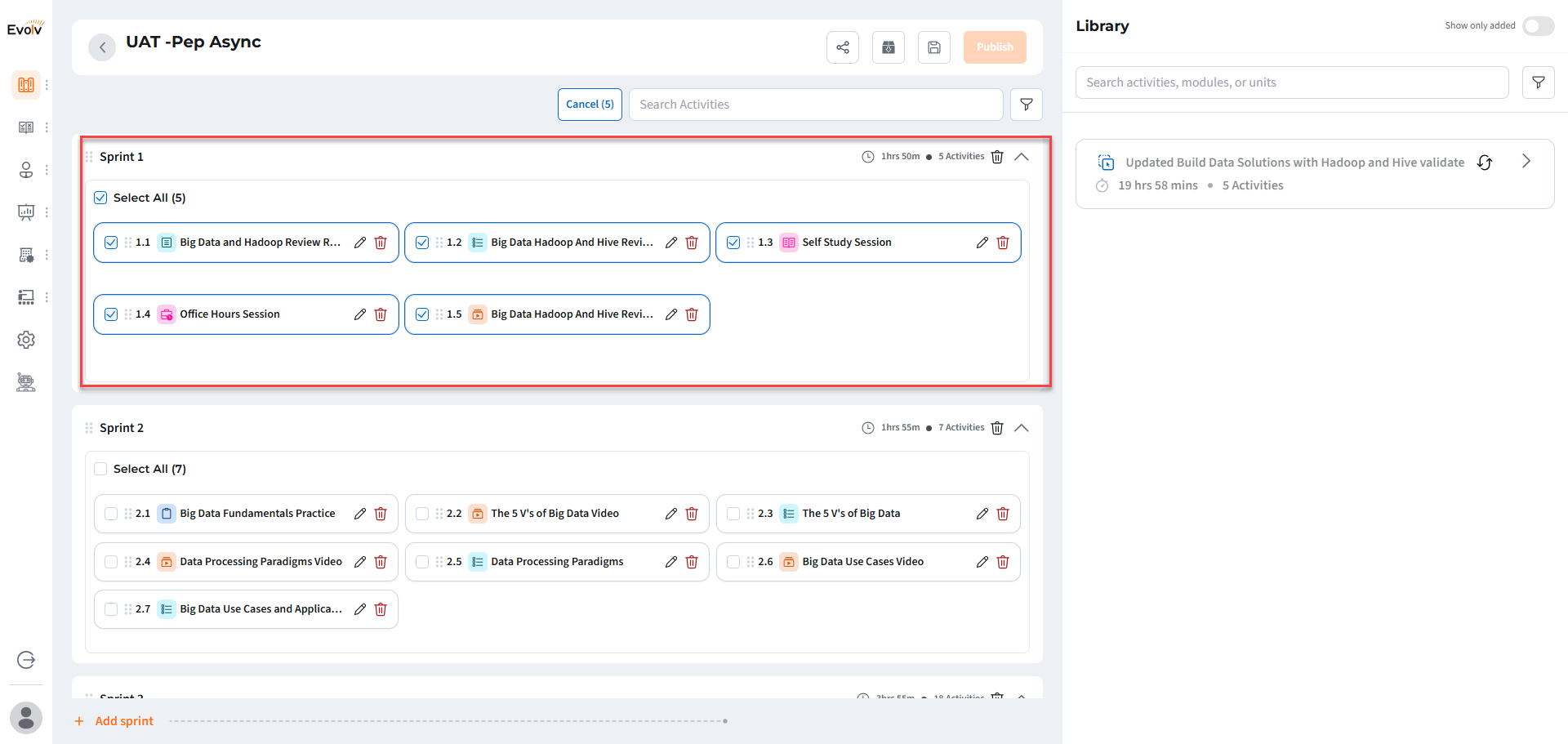Check Select All (7) in Sprint 2
The image size is (1568, 744).
coord(100,469)
